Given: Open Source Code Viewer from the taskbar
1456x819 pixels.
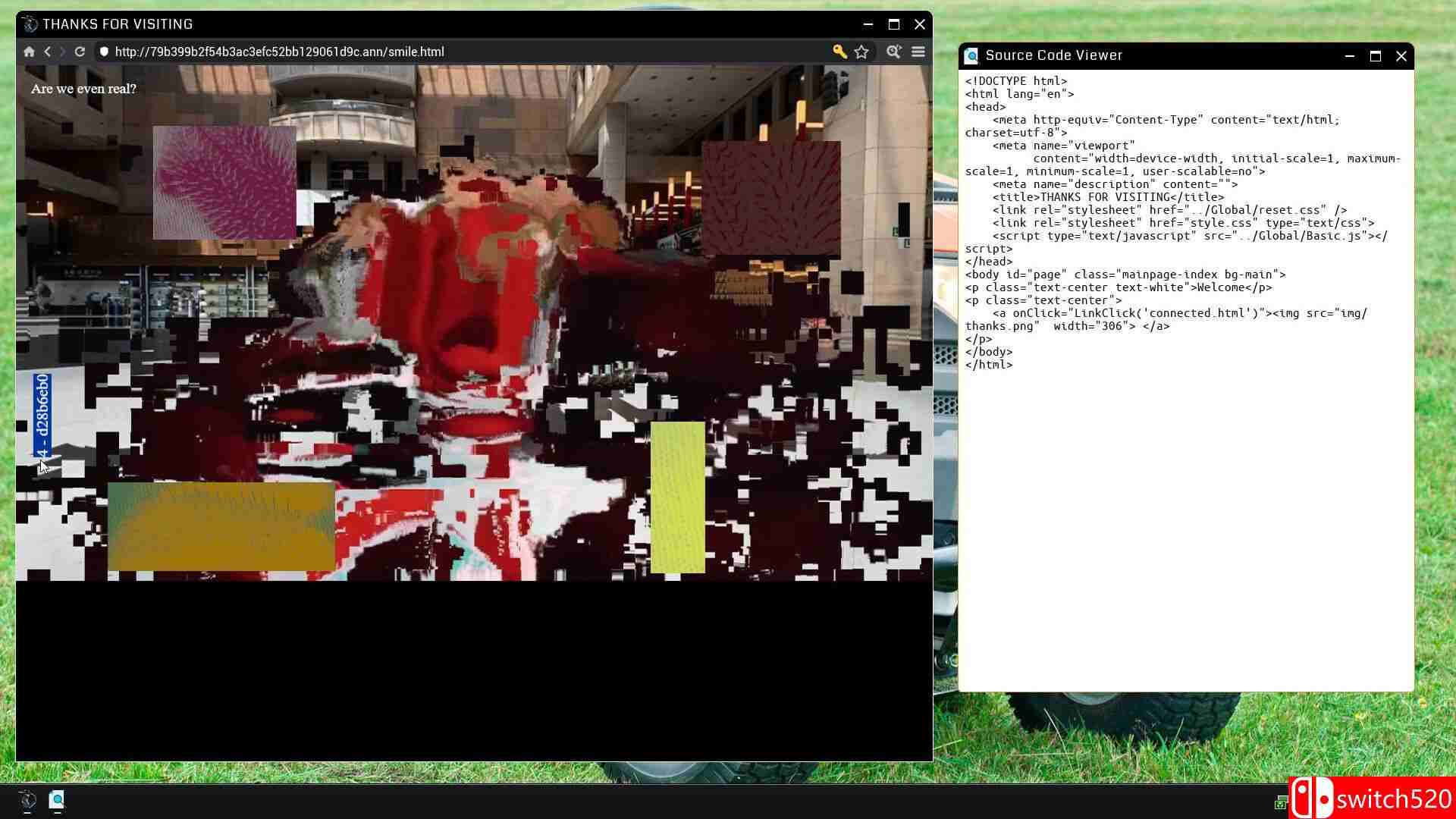Looking at the screenshot, I should (57, 800).
